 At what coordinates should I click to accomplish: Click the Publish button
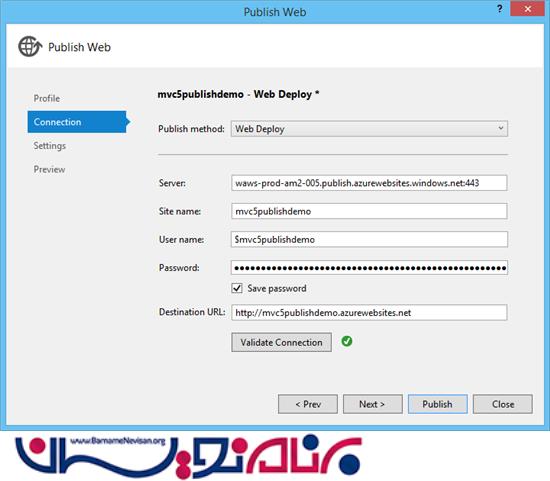click(x=437, y=404)
